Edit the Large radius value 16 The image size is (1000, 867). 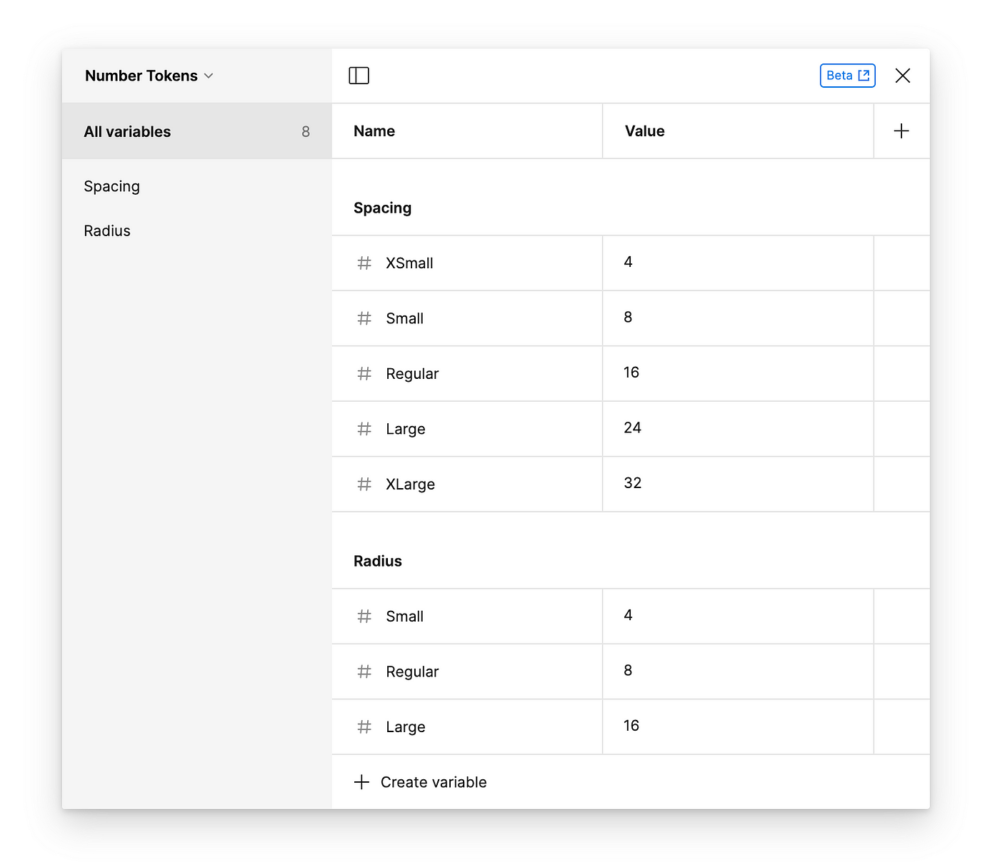point(631,727)
